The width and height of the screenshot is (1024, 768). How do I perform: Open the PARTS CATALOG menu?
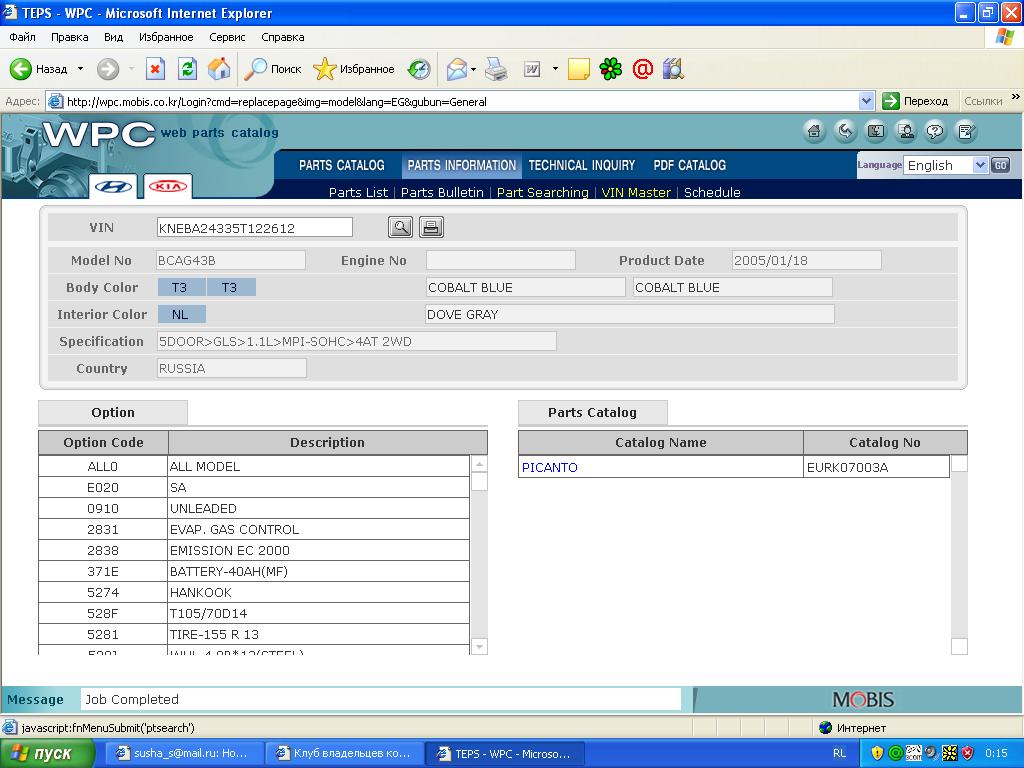tap(341, 165)
